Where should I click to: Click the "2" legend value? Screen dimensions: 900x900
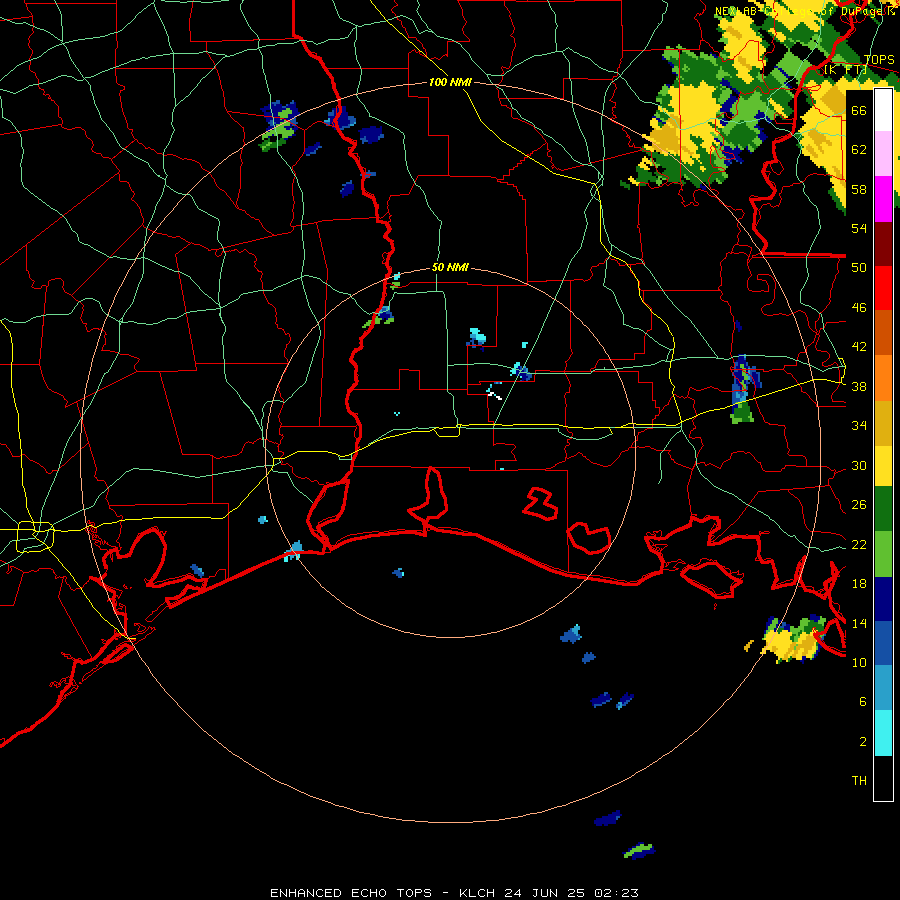point(863,742)
